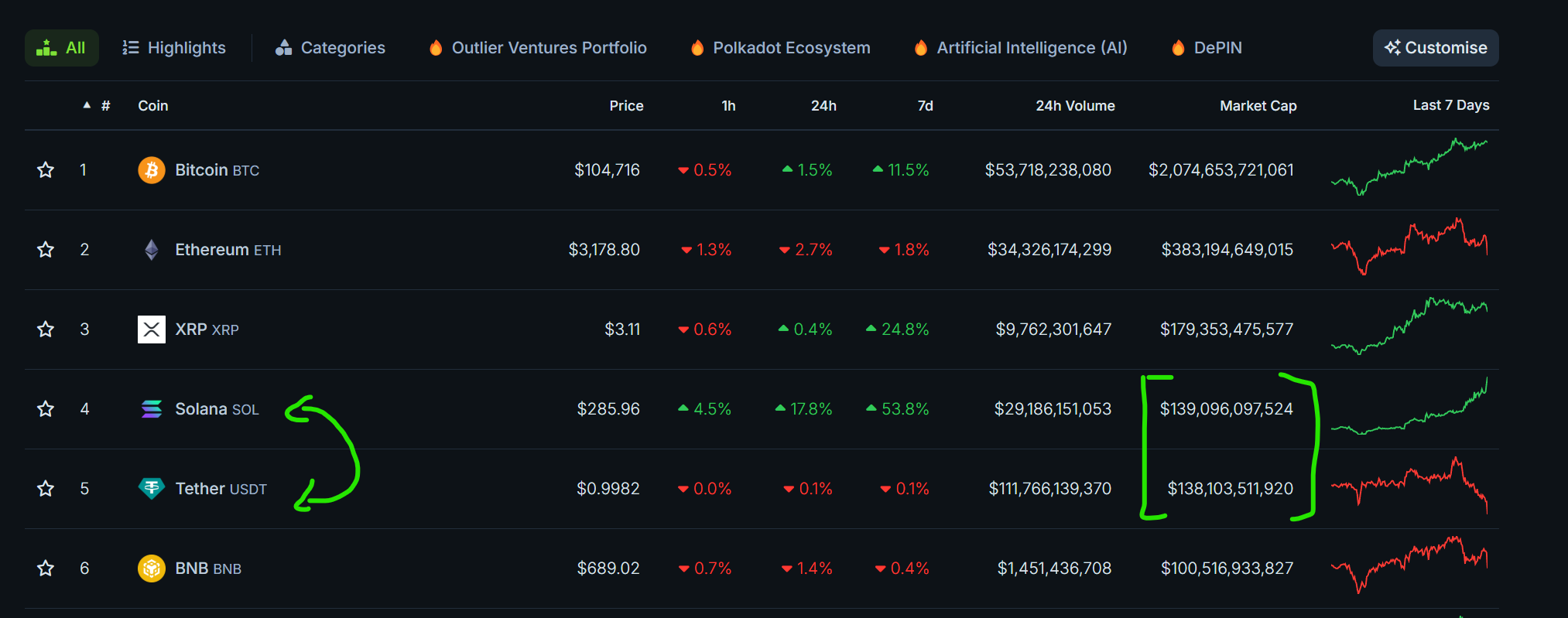Click XRP 7d change 24.8%

click(898, 329)
